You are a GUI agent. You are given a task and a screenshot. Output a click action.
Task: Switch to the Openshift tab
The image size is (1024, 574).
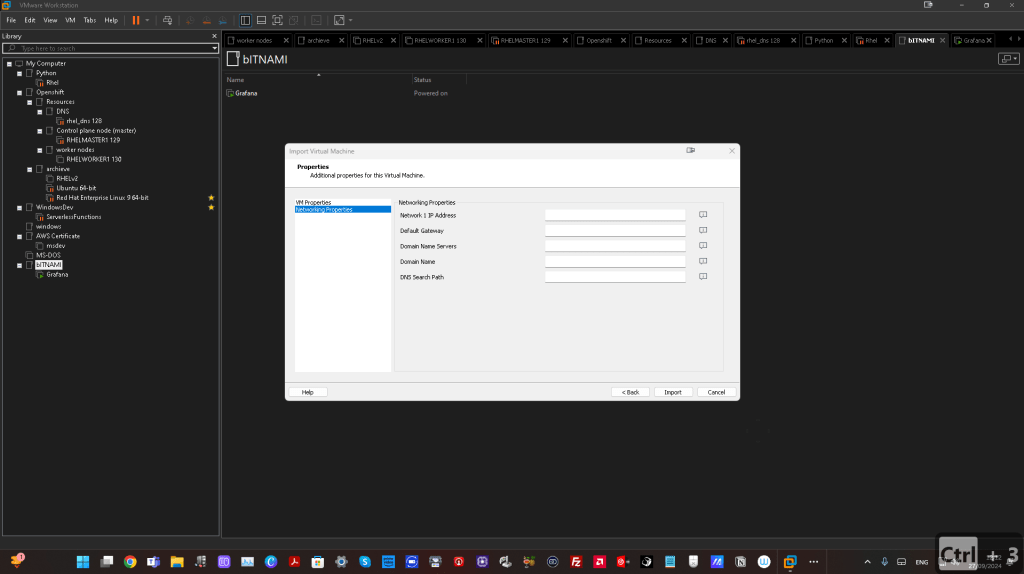(x=598, y=40)
